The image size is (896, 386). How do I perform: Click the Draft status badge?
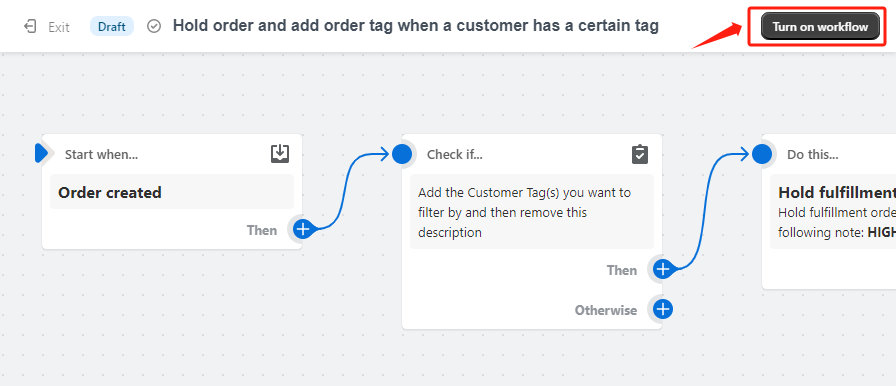coord(112,26)
